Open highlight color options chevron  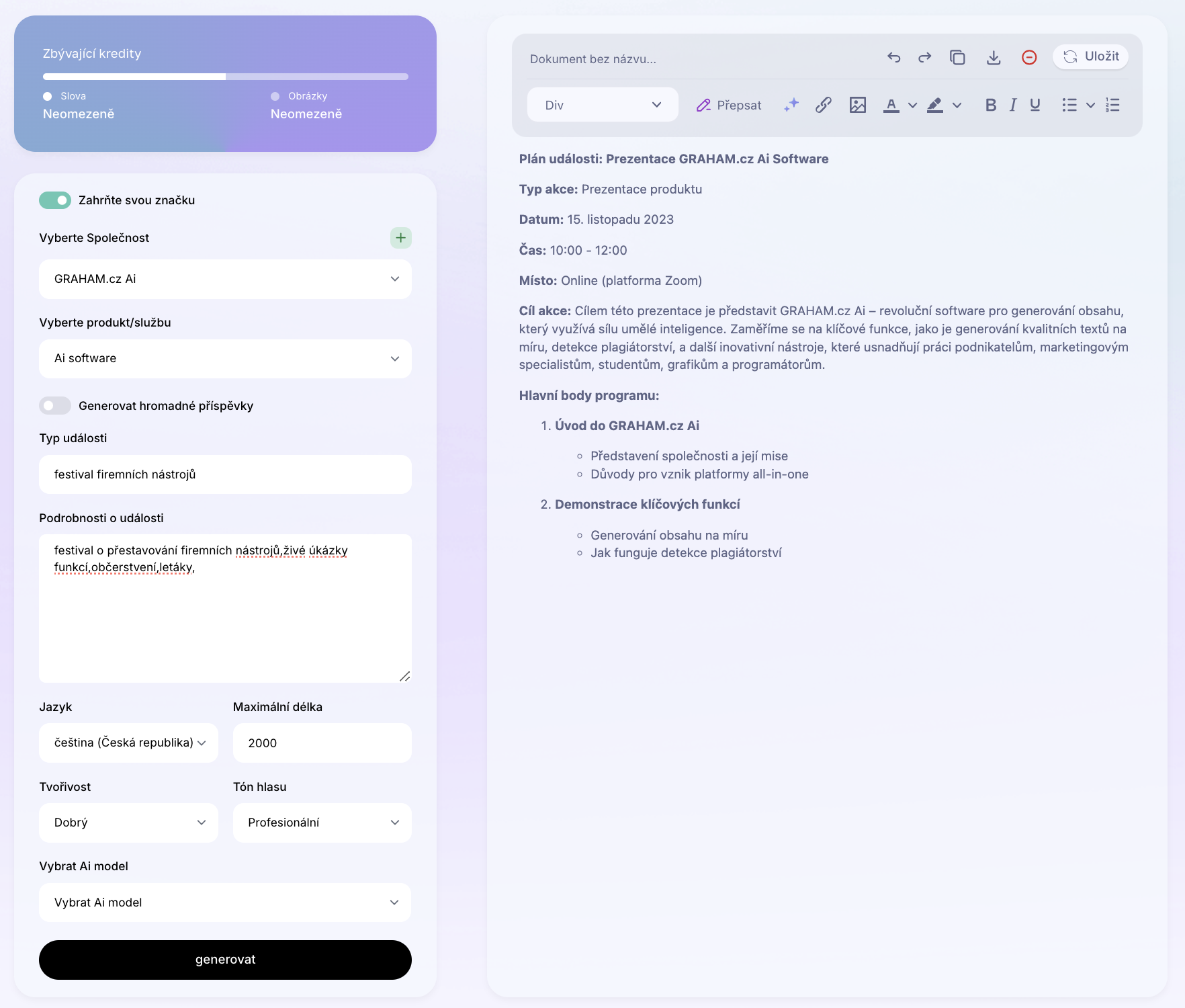[957, 106]
